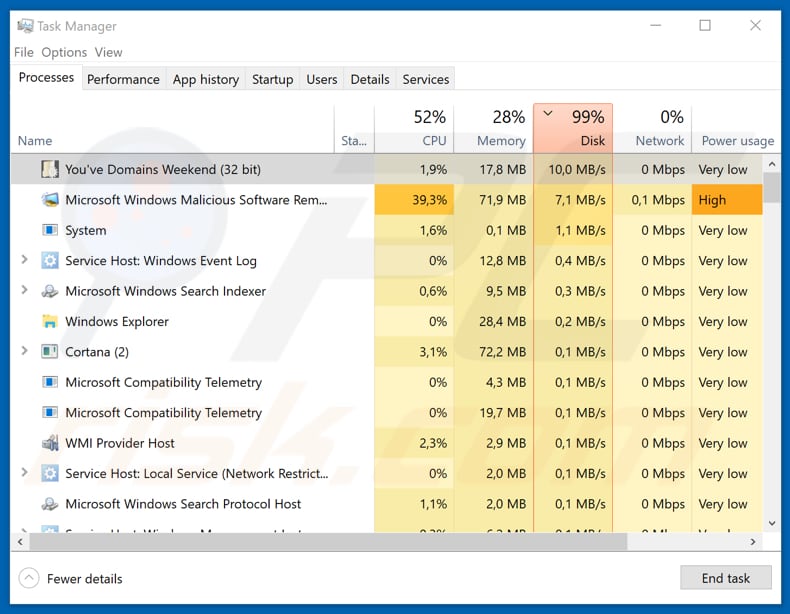790x614 pixels.
Task: Click the 72,2 MB Cortana memory value
Action: tap(502, 352)
